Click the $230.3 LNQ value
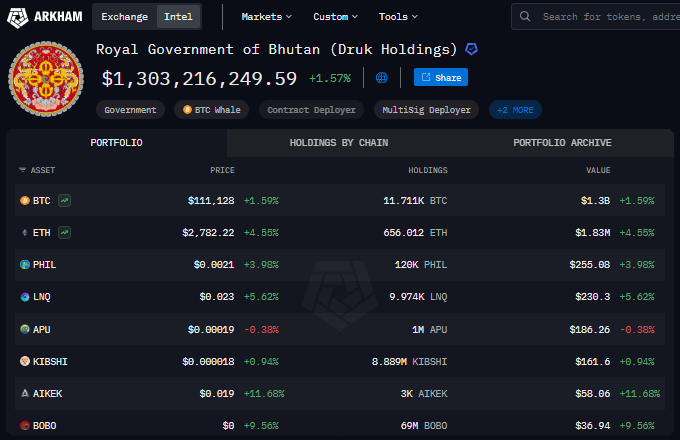Viewport: 680px width, 440px height. point(592,297)
